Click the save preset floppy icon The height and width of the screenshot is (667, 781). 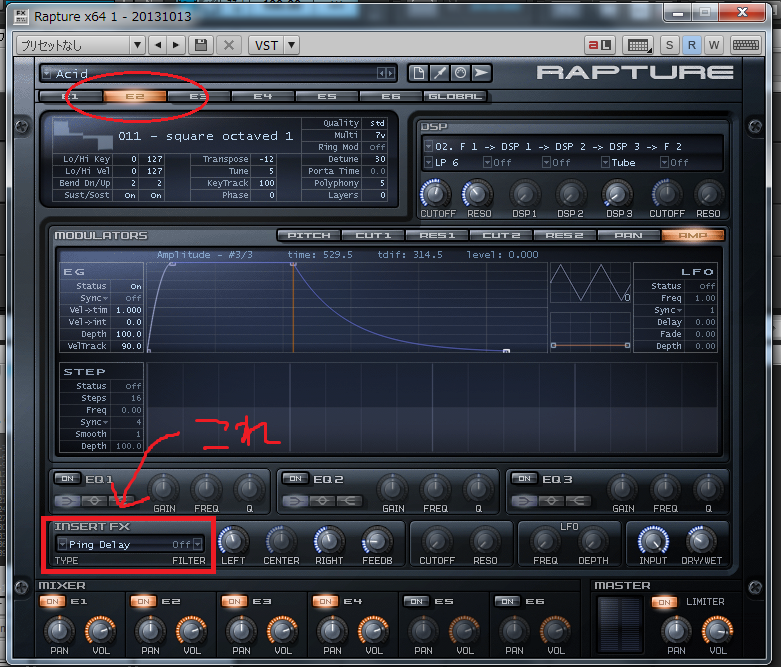201,45
